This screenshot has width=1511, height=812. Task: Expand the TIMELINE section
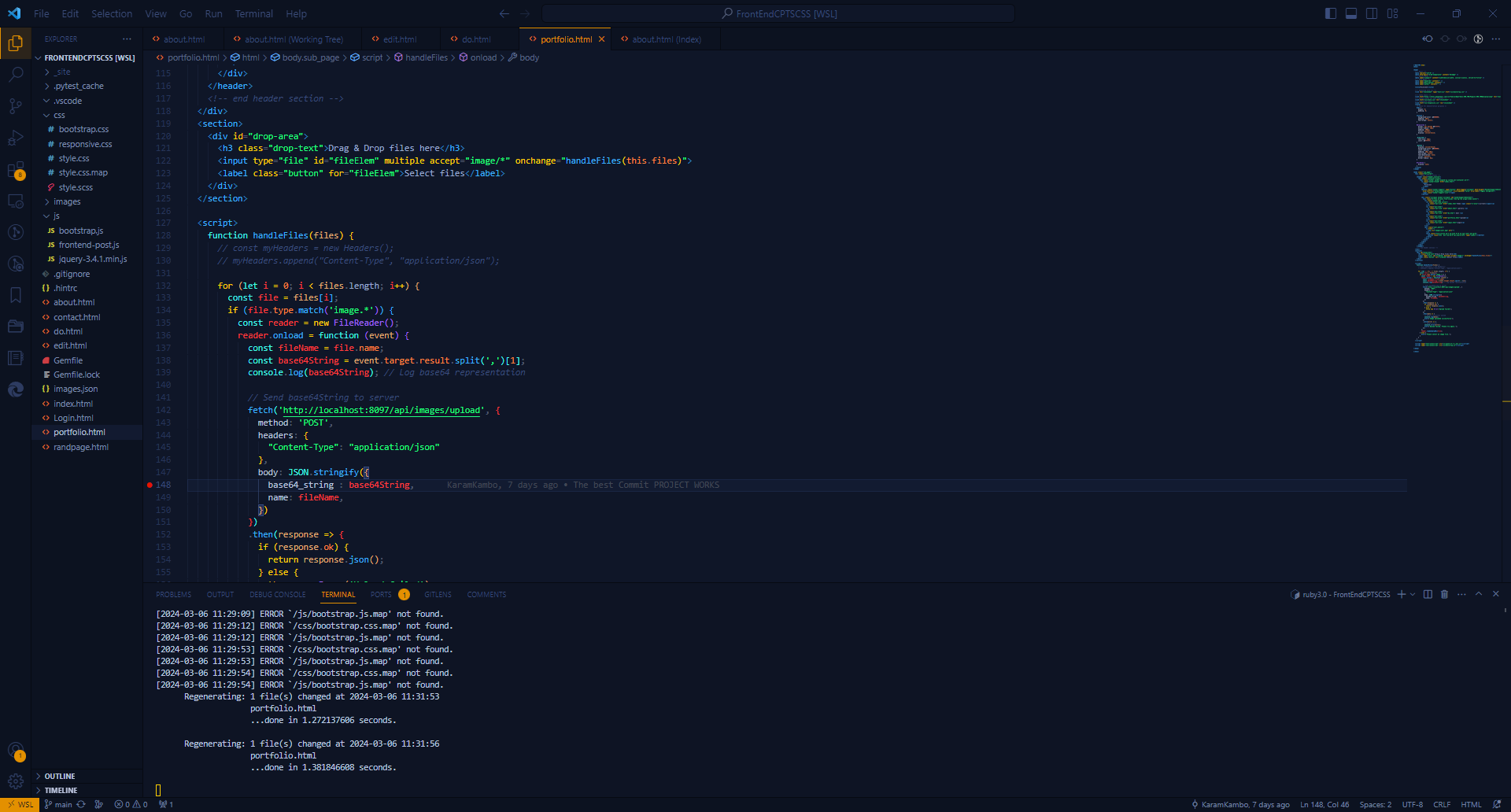coord(87,790)
